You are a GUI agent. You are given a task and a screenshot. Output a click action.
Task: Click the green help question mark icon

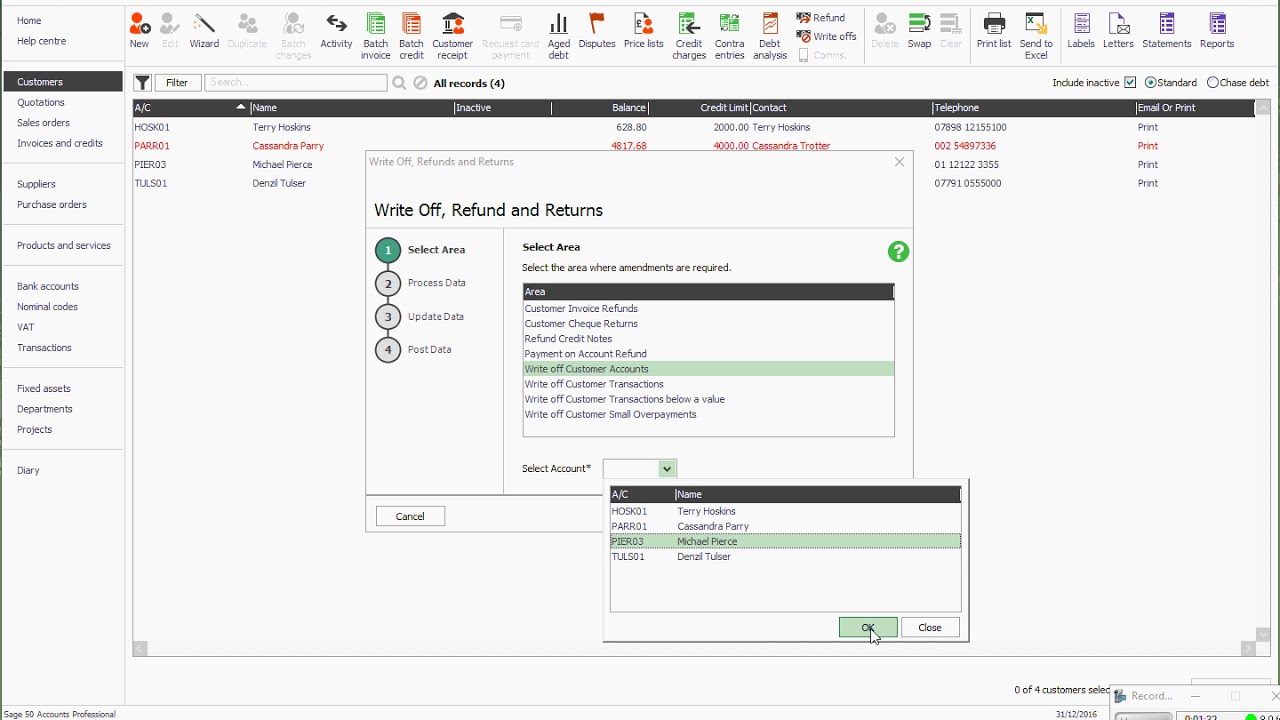[898, 252]
